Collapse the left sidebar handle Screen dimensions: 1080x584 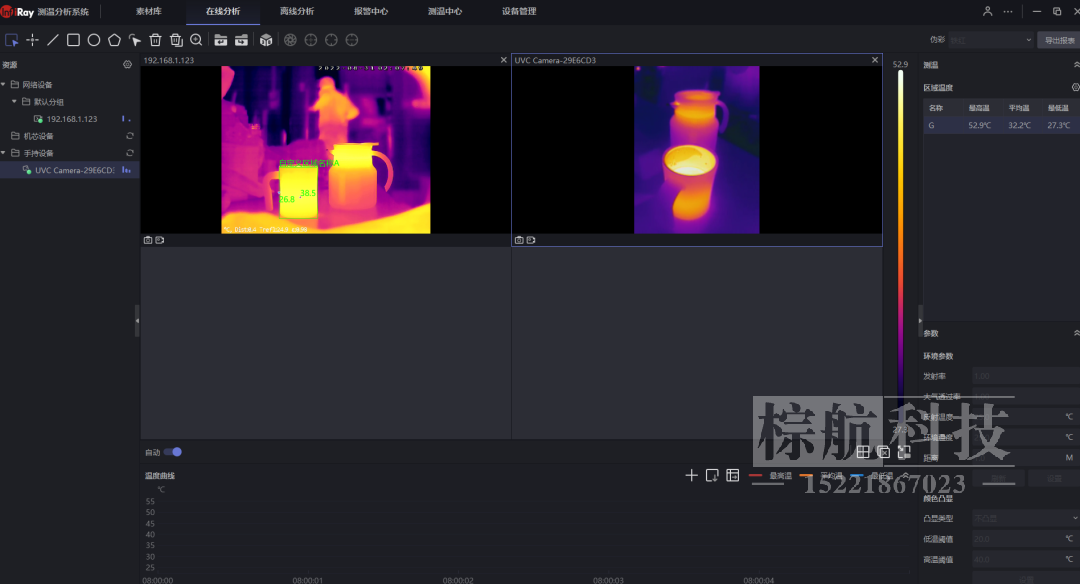pos(137,320)
